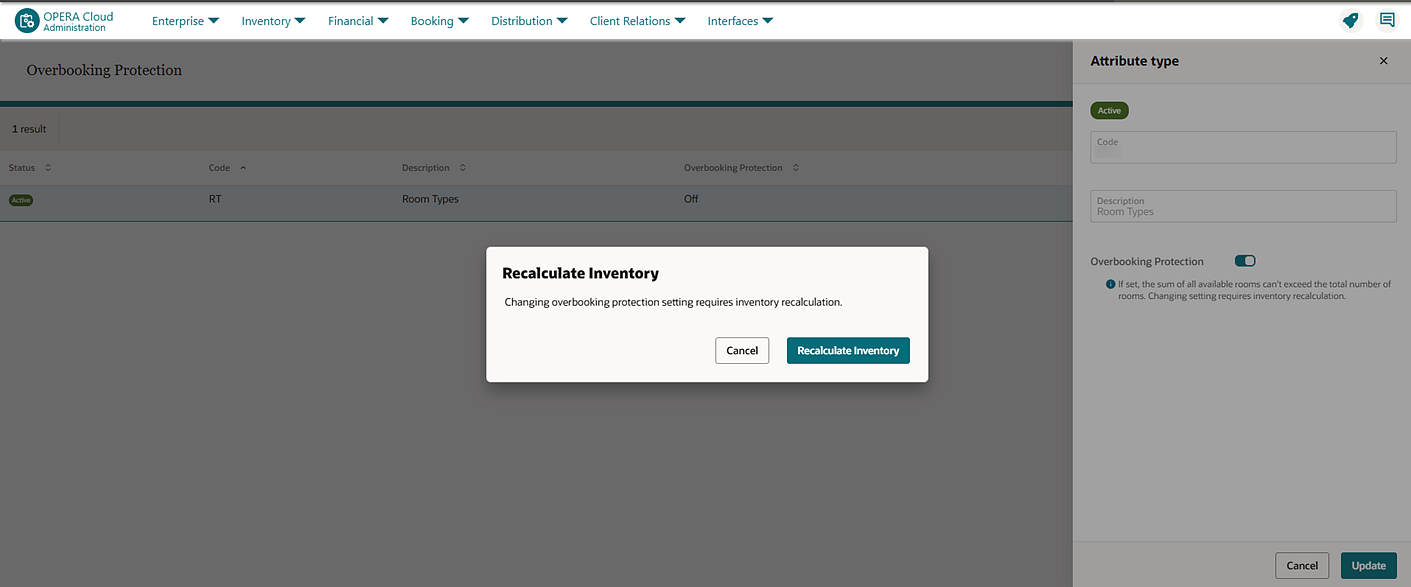The image size is (1411, 587).
Task: Expand the Enterprise menu
Action: [x=185, y=21]
